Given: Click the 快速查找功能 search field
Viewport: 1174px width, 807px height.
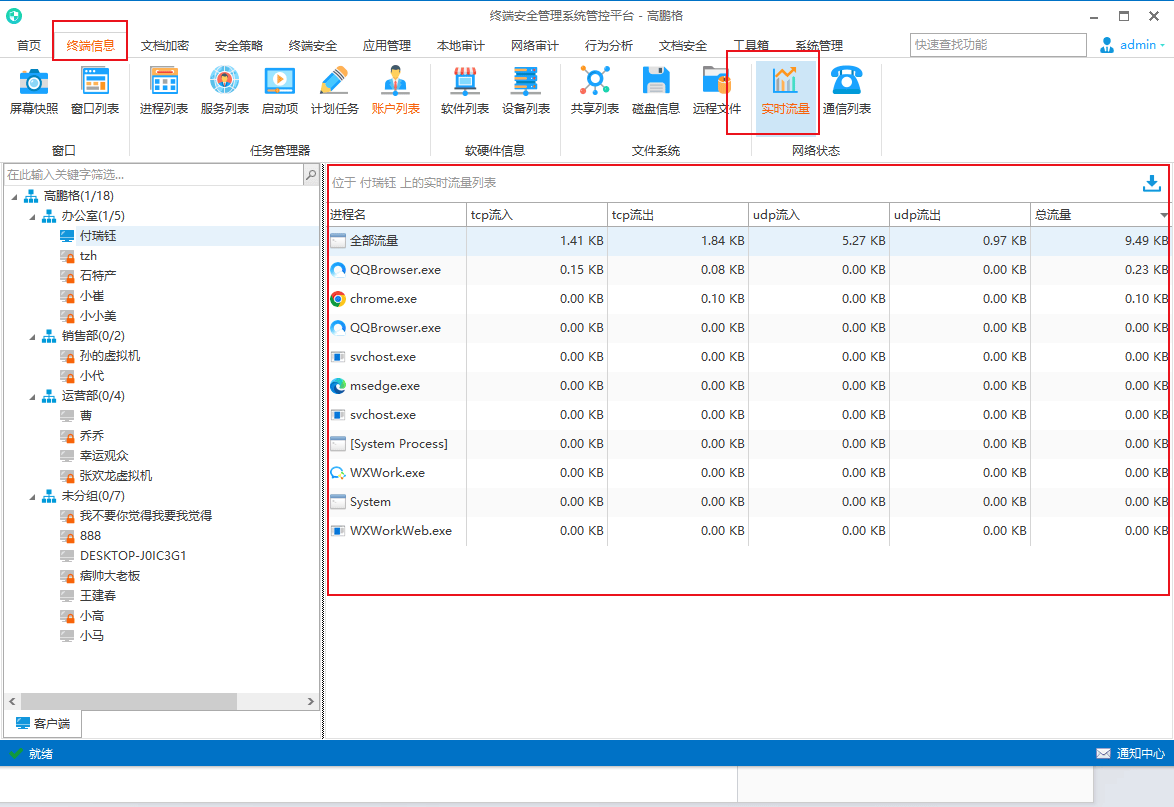Looking at the screenshot, I should pos(997,45).
